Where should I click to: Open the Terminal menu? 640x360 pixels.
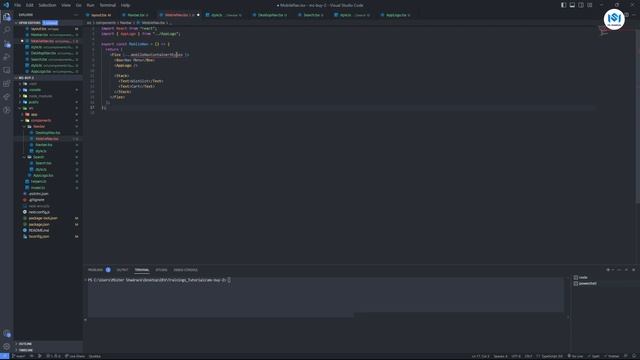(108, 5)
